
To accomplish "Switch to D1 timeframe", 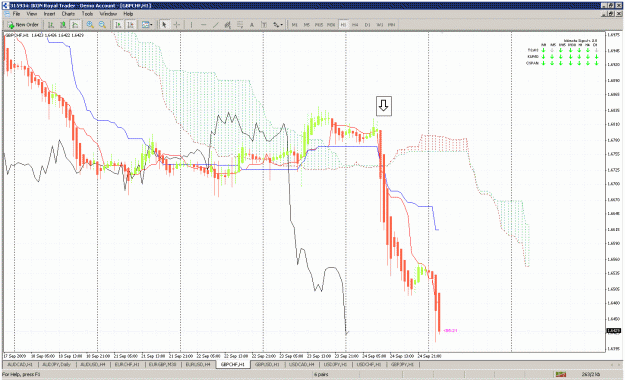I will coord(368,25).
